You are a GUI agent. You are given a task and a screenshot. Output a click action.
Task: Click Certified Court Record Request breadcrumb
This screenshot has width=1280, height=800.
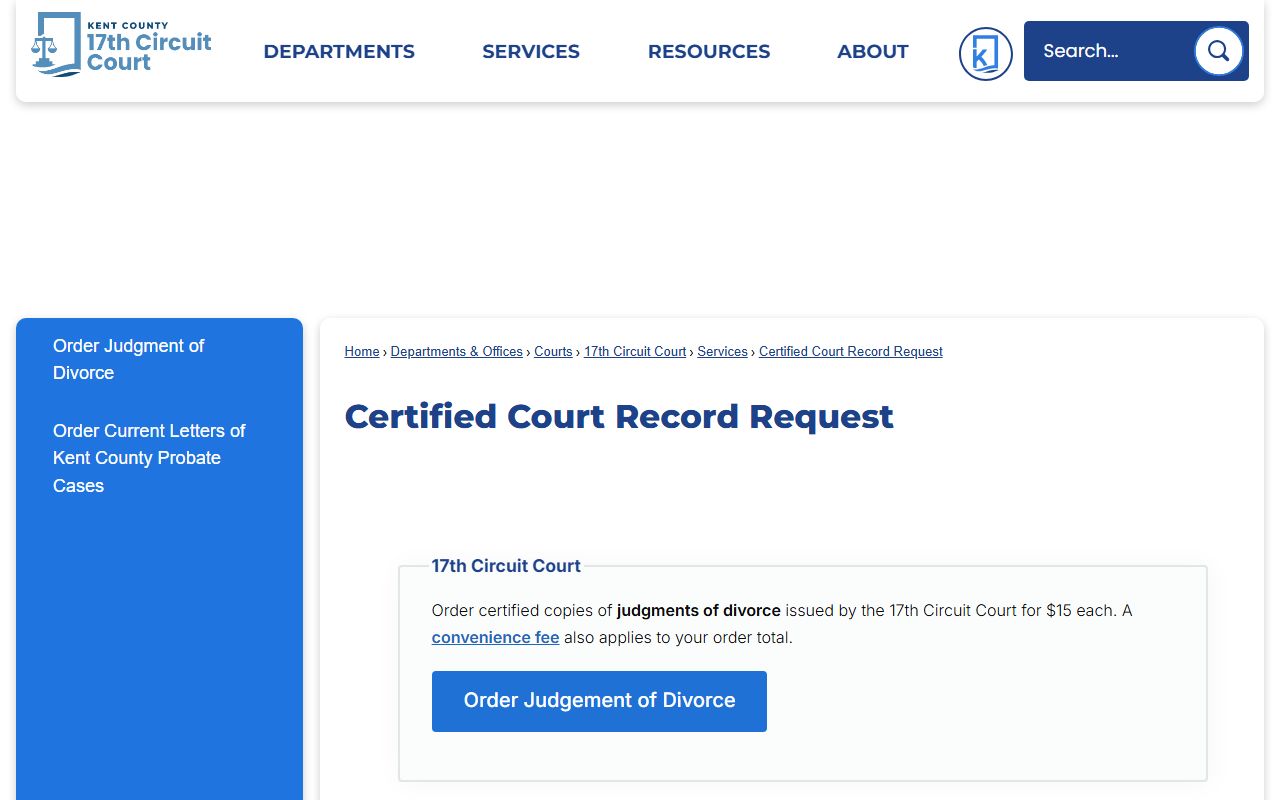(x=851, y=352)
